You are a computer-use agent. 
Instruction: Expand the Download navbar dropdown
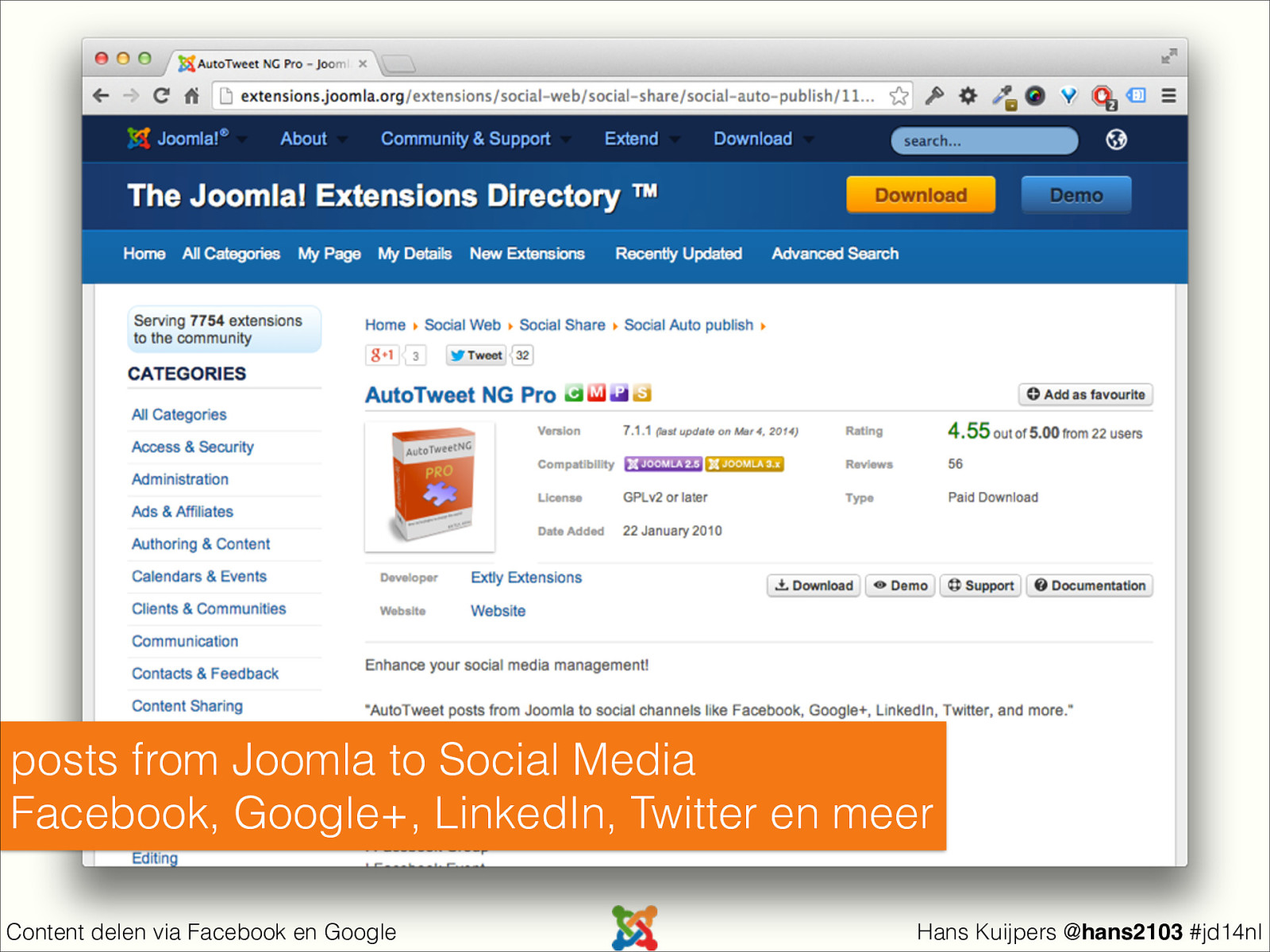(808, 140)
